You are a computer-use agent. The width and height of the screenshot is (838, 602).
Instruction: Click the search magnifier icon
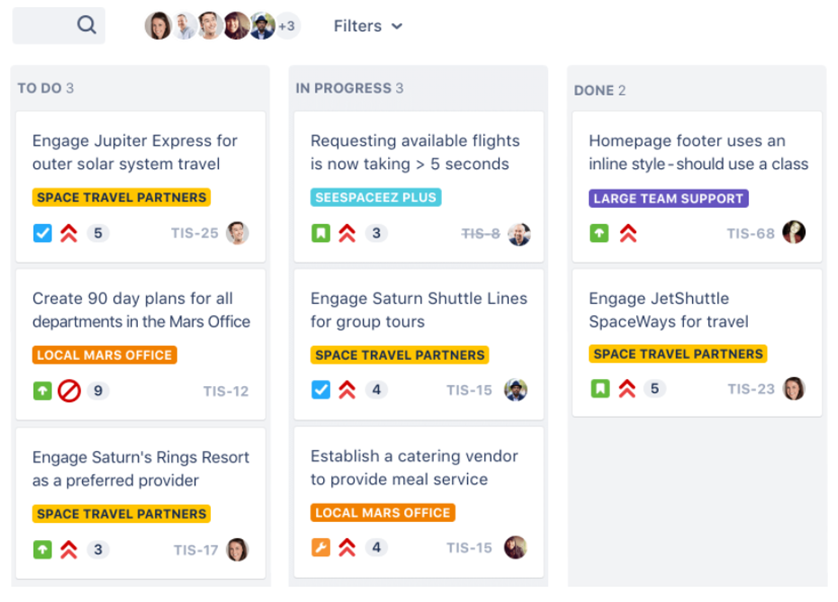(x=86, y=25)
